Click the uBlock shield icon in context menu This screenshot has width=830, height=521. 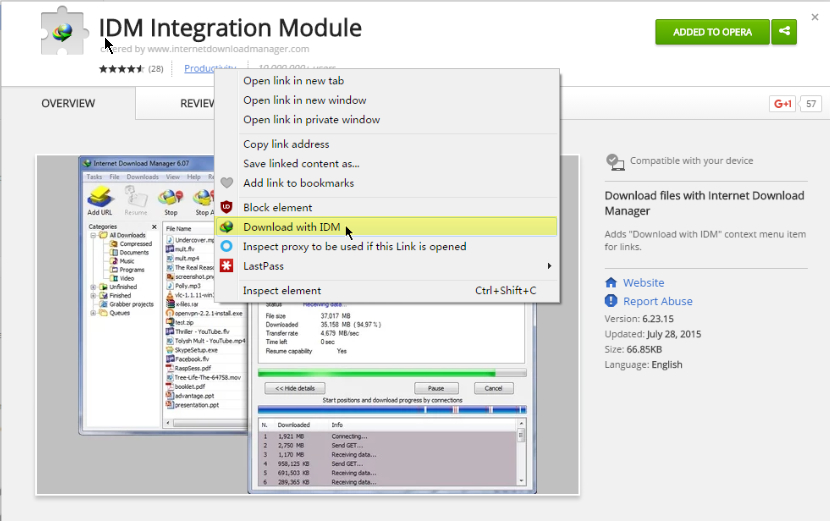[227, 207]
